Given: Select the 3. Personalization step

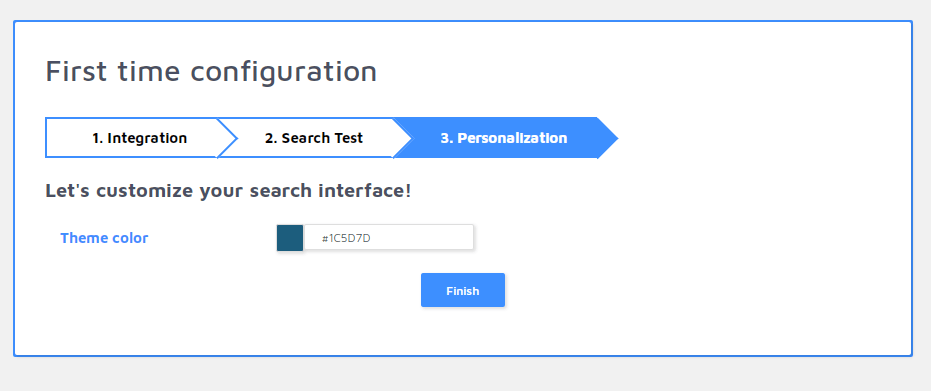Looking at the screenshot, I should click(x=504, y=138).
